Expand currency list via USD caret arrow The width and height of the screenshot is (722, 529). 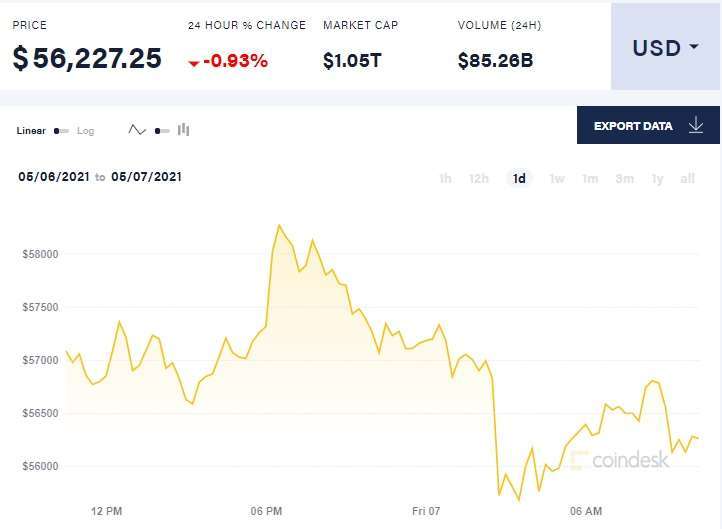694,47
